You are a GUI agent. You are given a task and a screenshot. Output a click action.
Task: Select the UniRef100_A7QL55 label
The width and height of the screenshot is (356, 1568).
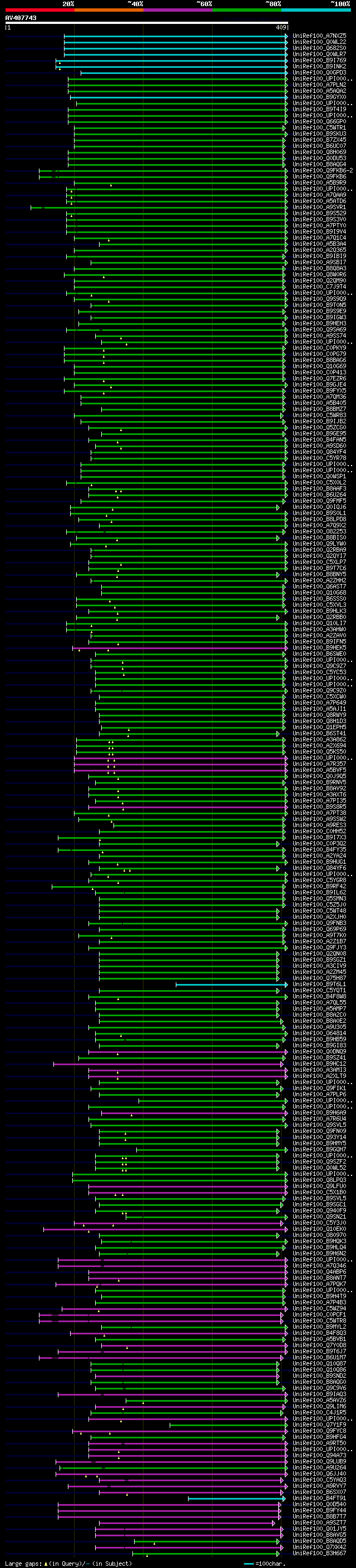click(319, 1002)
